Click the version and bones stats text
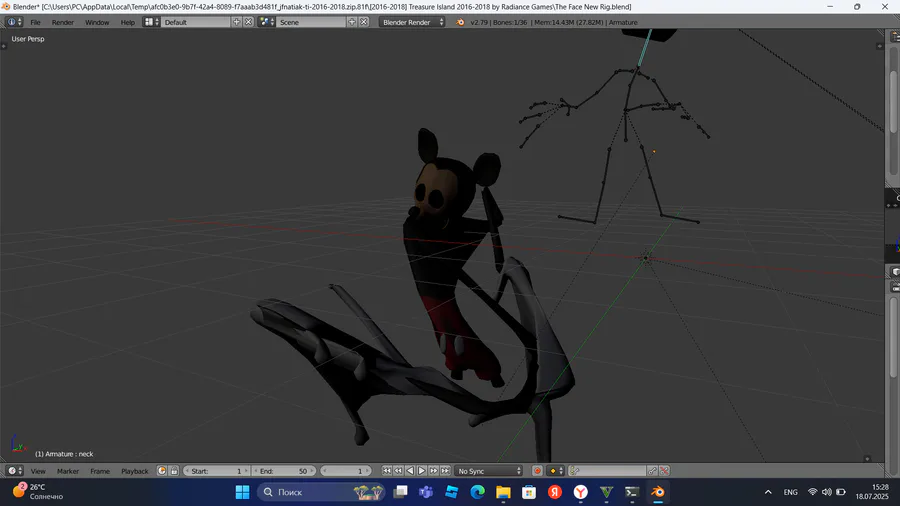Screen dimensions: 900x506 [x=554, y=22]
